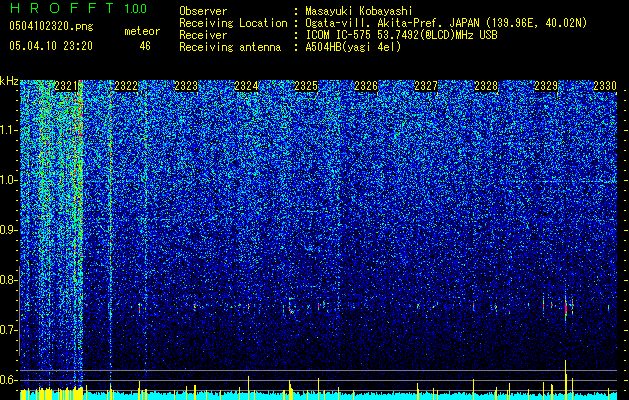Click the 0.8 kHz axis label
Viewport: 629px width, 400px height.
pyautogui.click(x=9, y=280)
